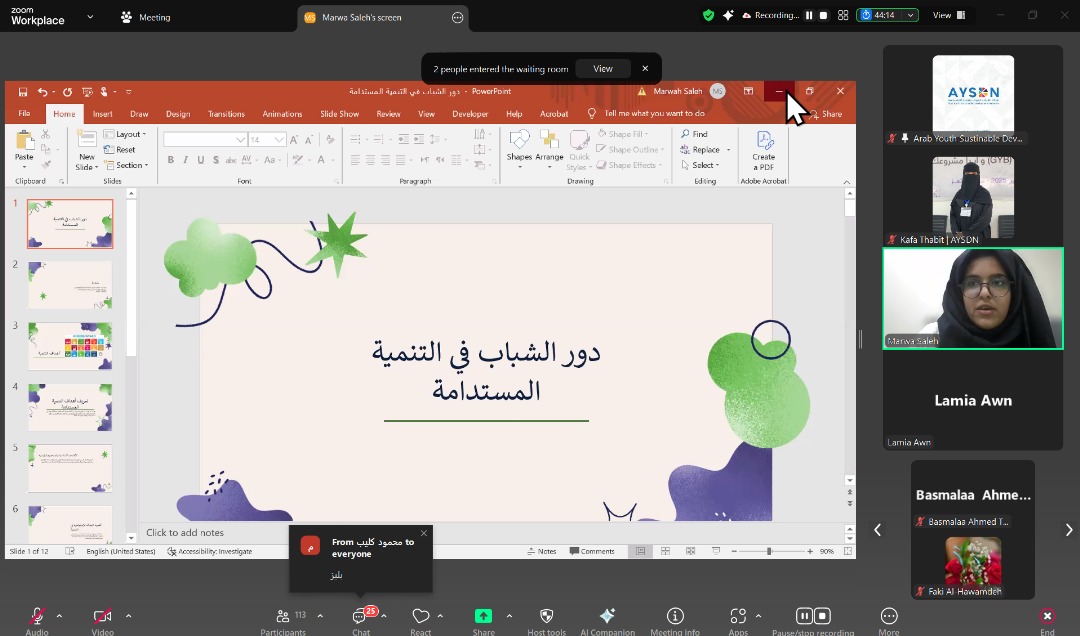The width and height of the screenshot is (1080, 636).
Task: Pause the recording from the top bar
Action: (809, 16)
